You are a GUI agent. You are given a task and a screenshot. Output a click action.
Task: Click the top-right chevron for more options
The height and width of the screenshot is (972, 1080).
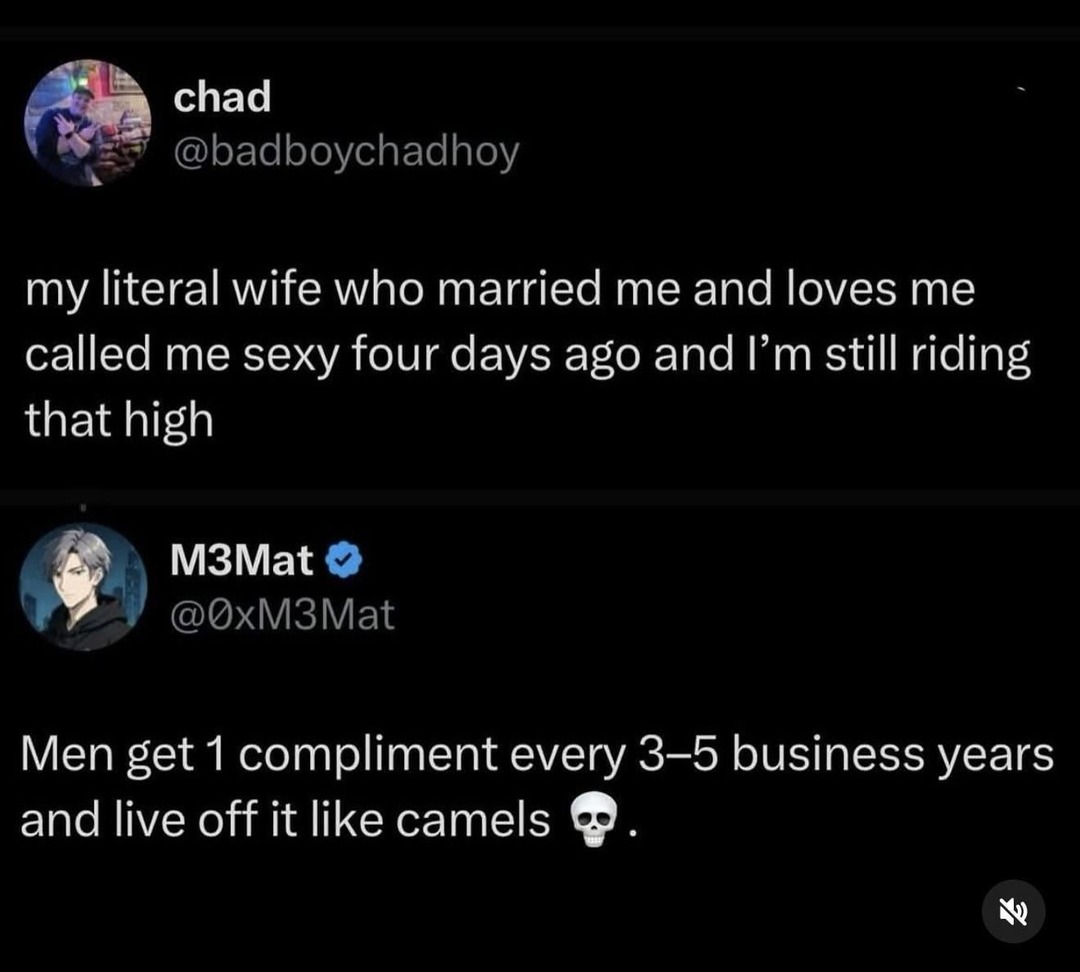(x=1022, y=90)
